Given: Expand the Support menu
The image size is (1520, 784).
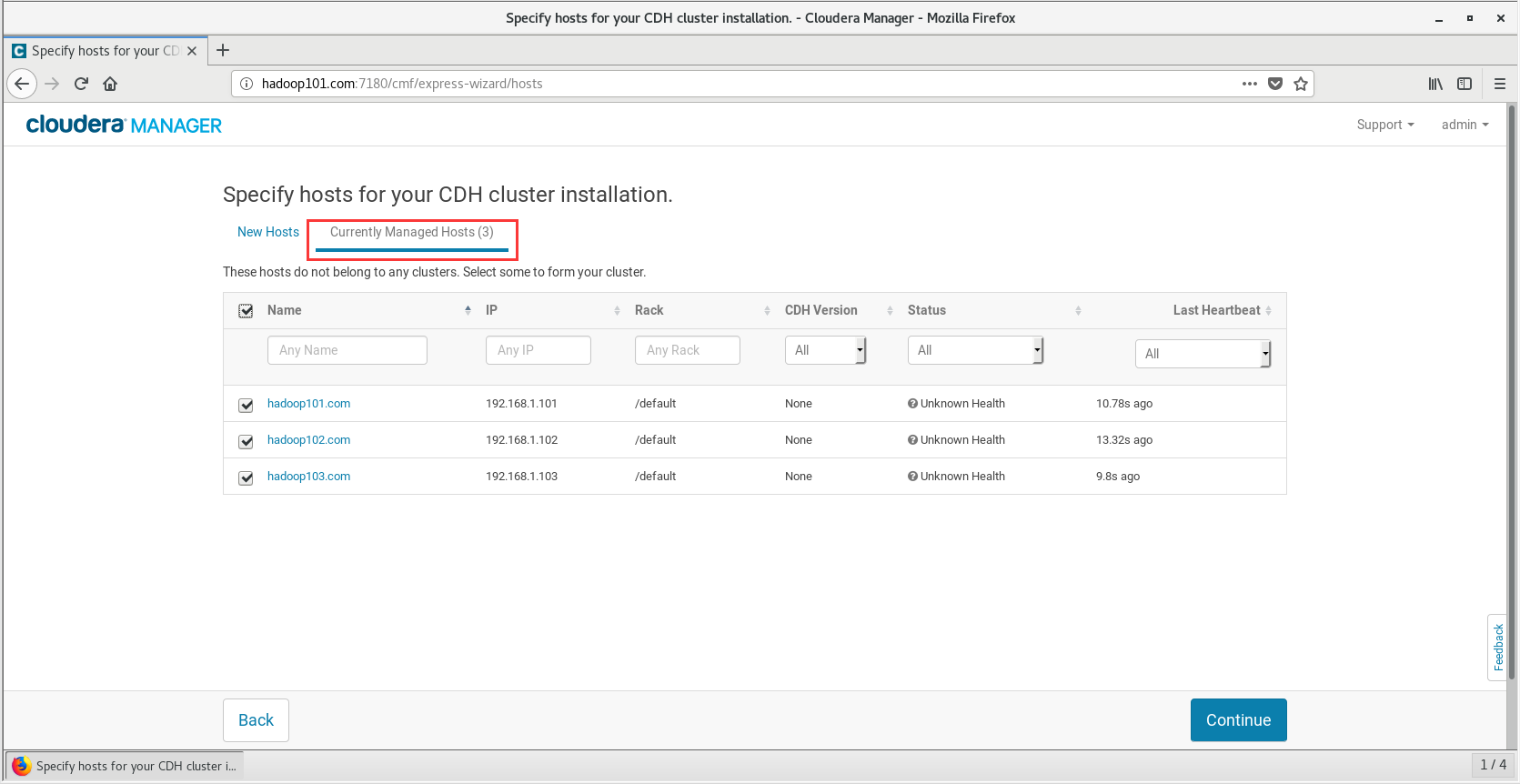Looking at the screenshot, I should click(x=1385, y=125).
